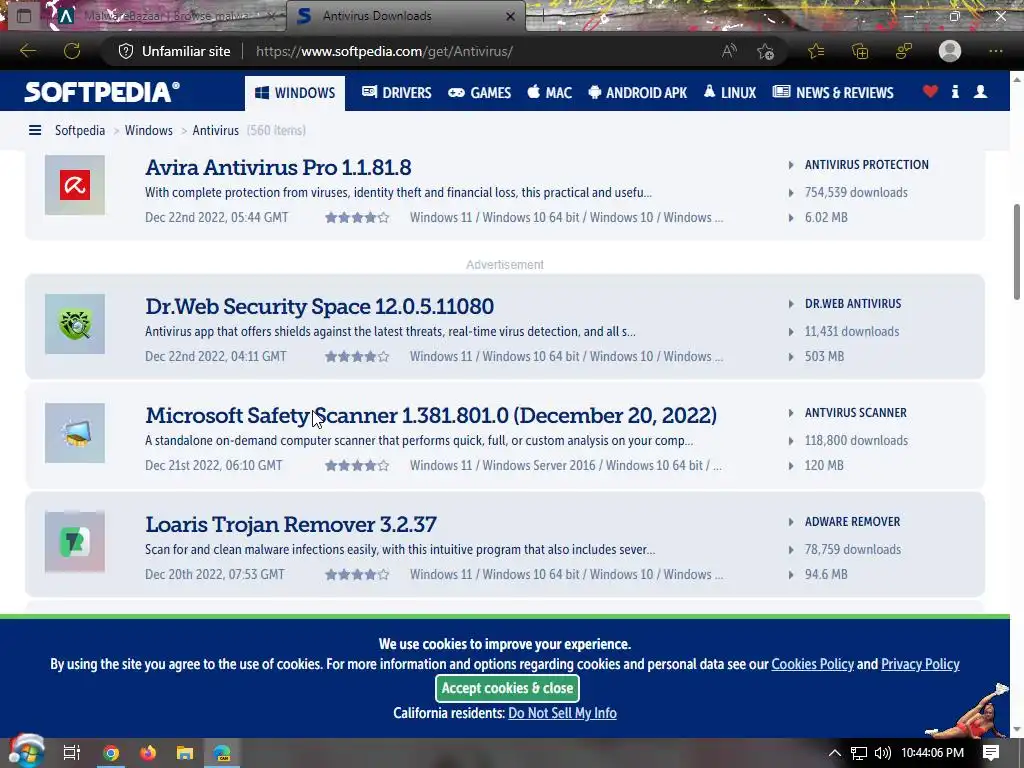Open the volume icon in system tray

tap(883, 753)
